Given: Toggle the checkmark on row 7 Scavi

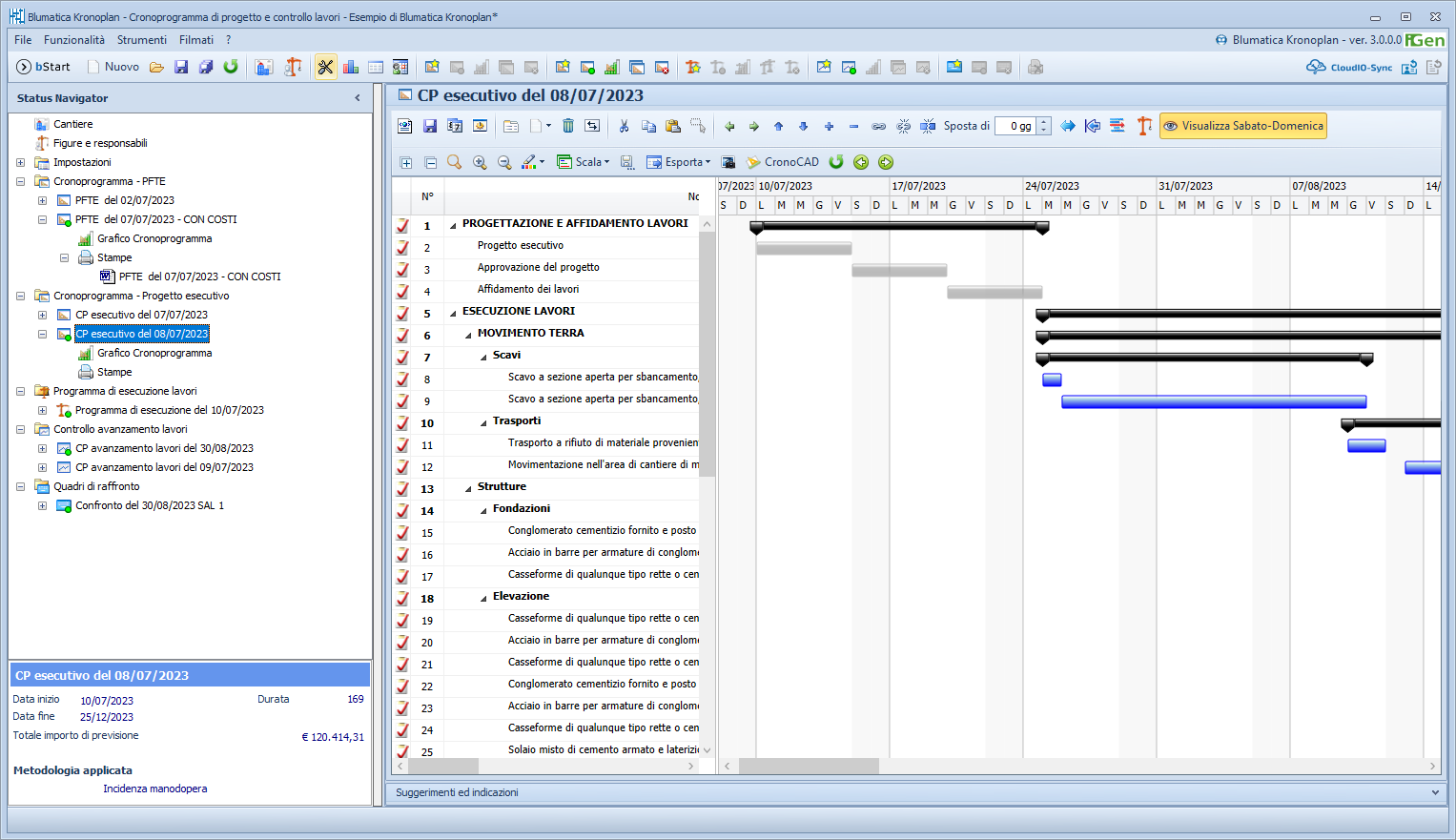Looking at the screenshot, I should pyautogui.click(x=402, y=357).
